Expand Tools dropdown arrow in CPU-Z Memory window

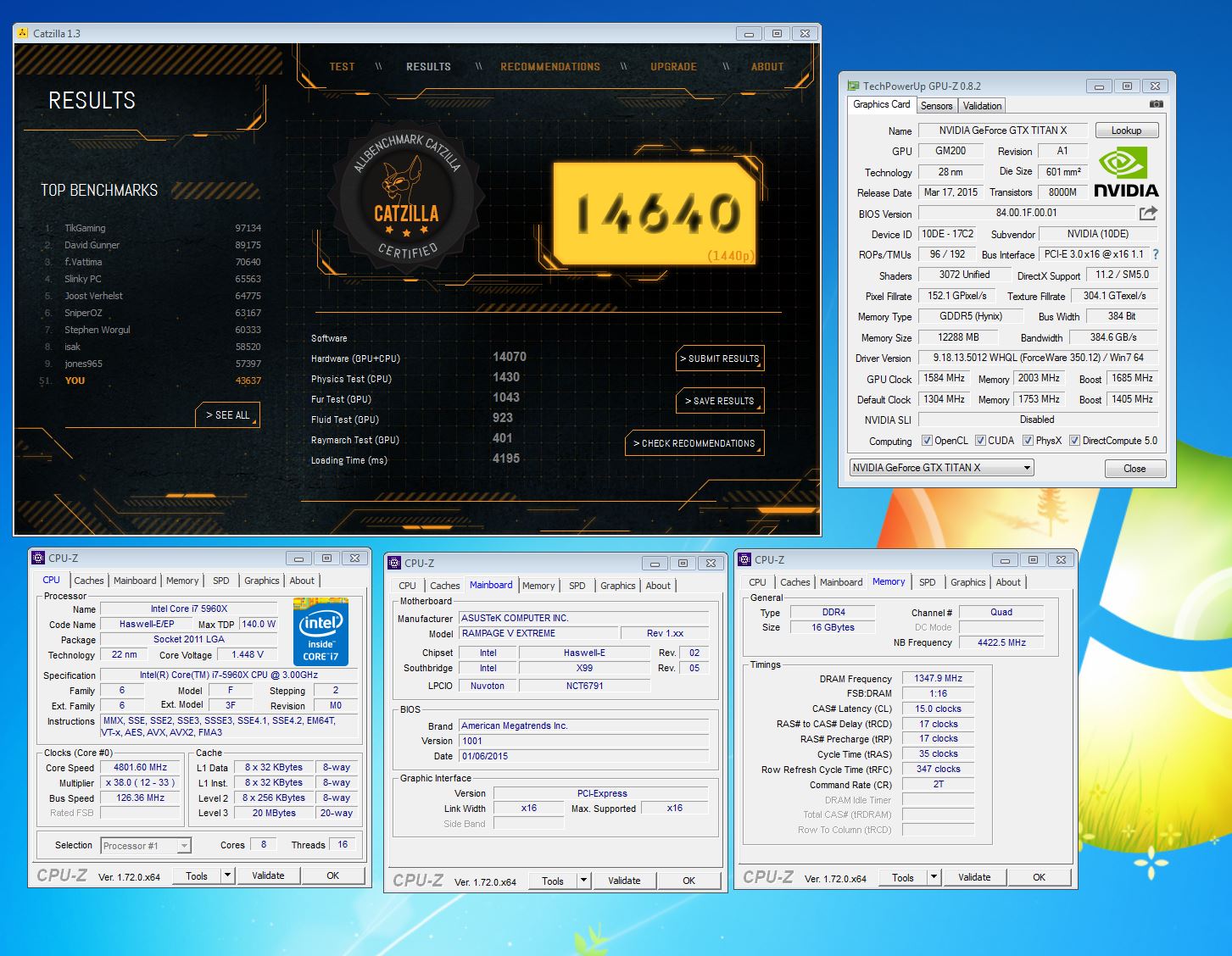pos(934,877)
